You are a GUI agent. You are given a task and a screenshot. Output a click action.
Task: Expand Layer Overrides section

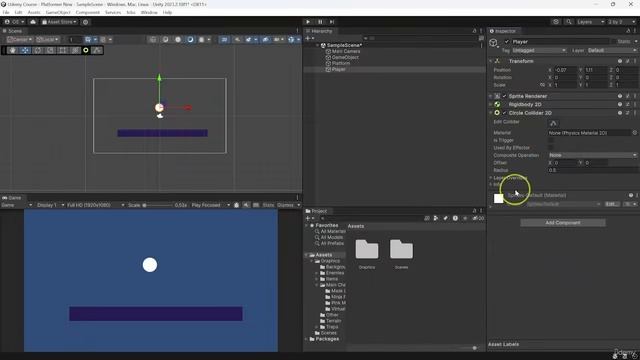coord(491,178)
